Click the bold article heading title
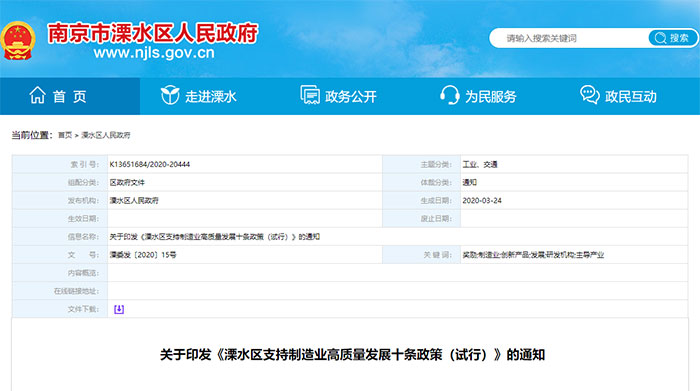The image size is (700, 391). pos(352,354)
